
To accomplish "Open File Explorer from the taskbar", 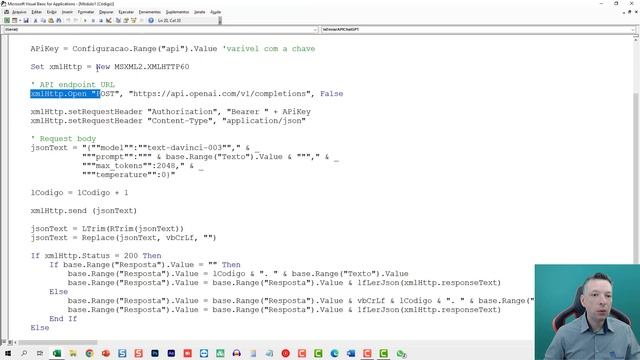I will 73,353.
